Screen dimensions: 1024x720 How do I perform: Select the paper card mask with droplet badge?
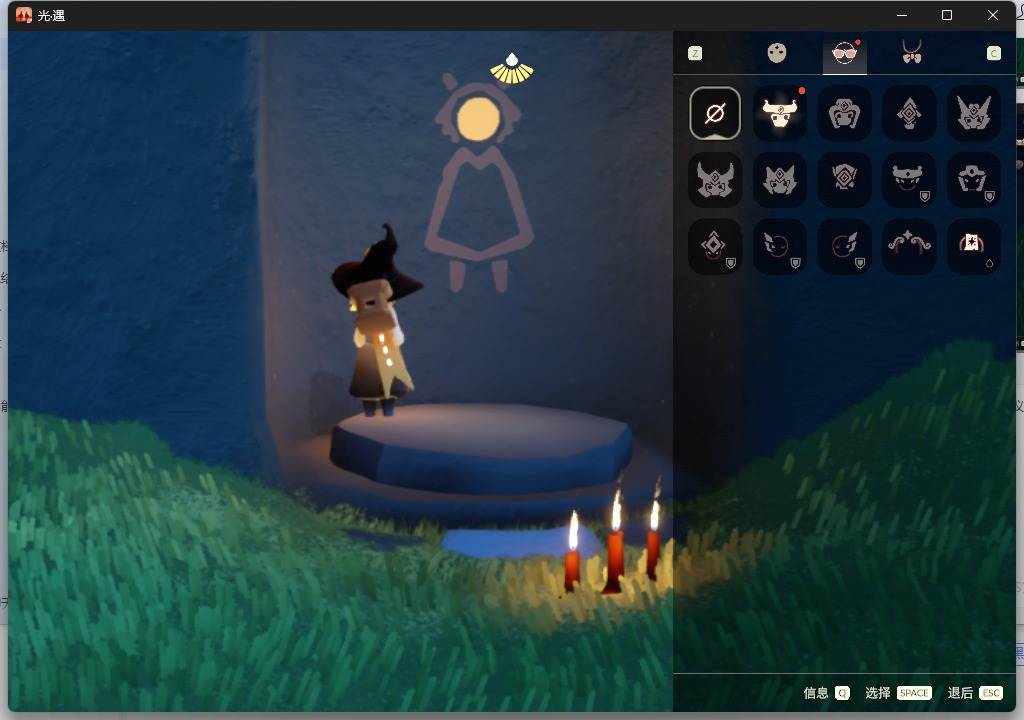(x=973, y=246)
